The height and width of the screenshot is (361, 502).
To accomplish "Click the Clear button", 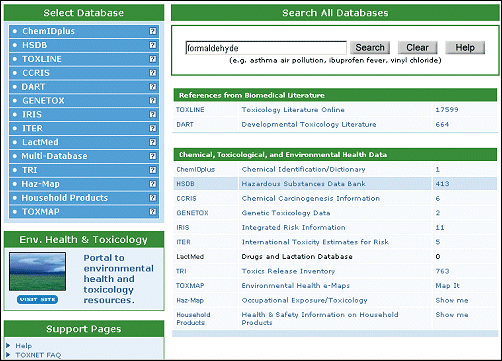I will tap(417, 48).
